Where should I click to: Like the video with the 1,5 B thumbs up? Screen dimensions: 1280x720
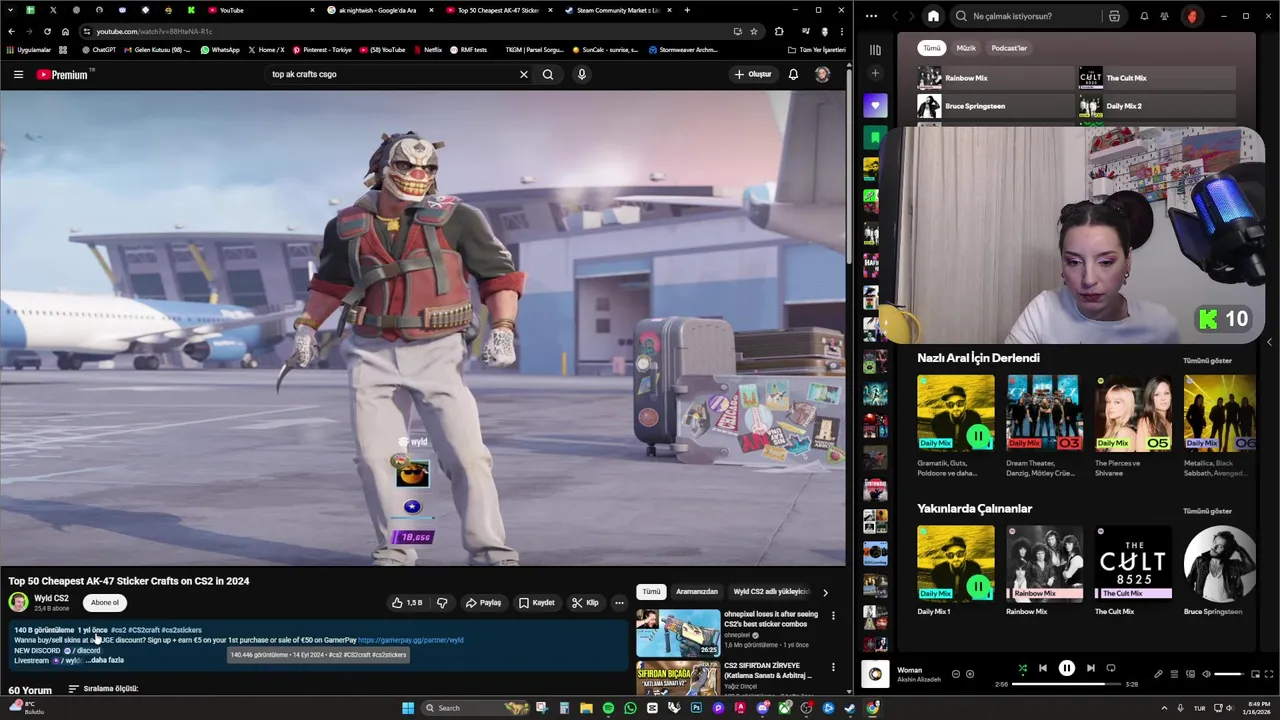point(407,603)
